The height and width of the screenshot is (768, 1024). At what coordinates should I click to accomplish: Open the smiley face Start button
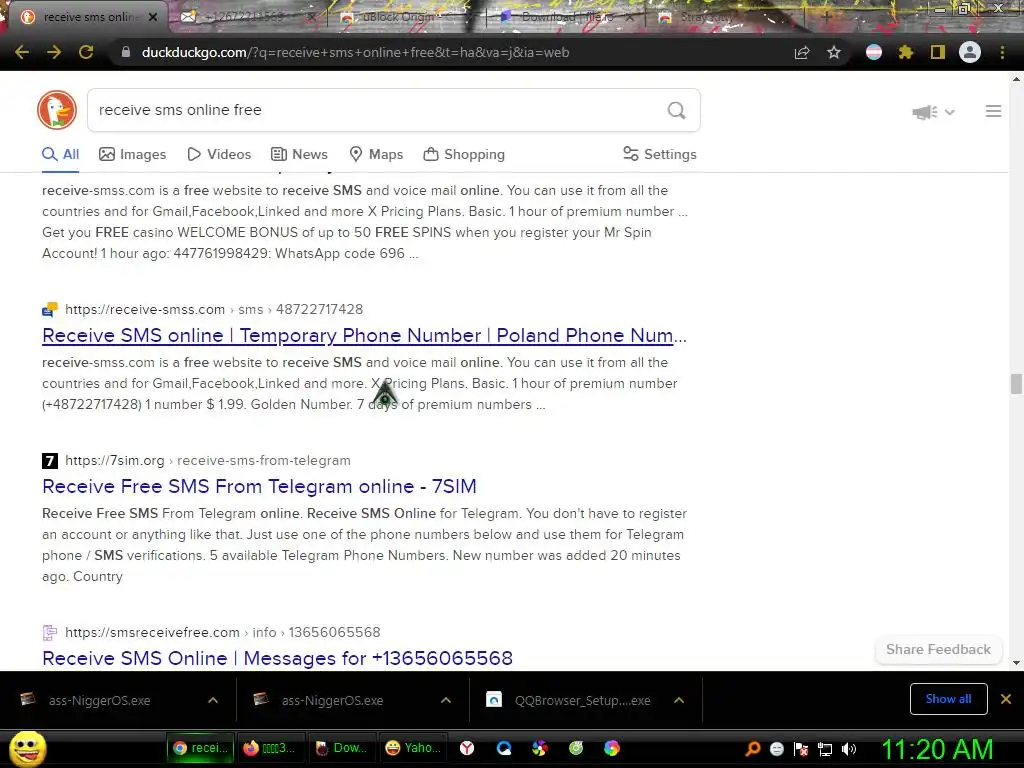click(27, 748)
